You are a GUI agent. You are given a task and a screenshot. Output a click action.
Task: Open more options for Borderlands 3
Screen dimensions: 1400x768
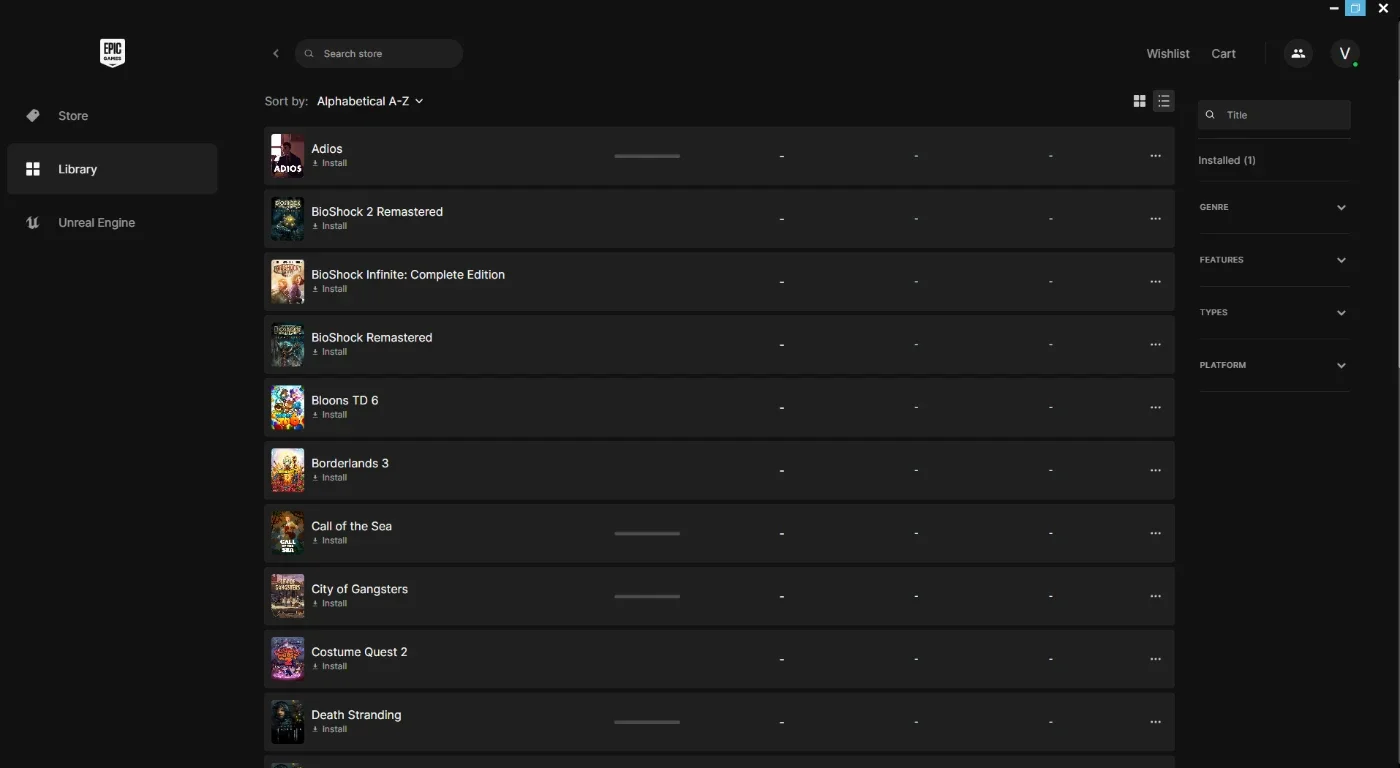pos(1155,470)
